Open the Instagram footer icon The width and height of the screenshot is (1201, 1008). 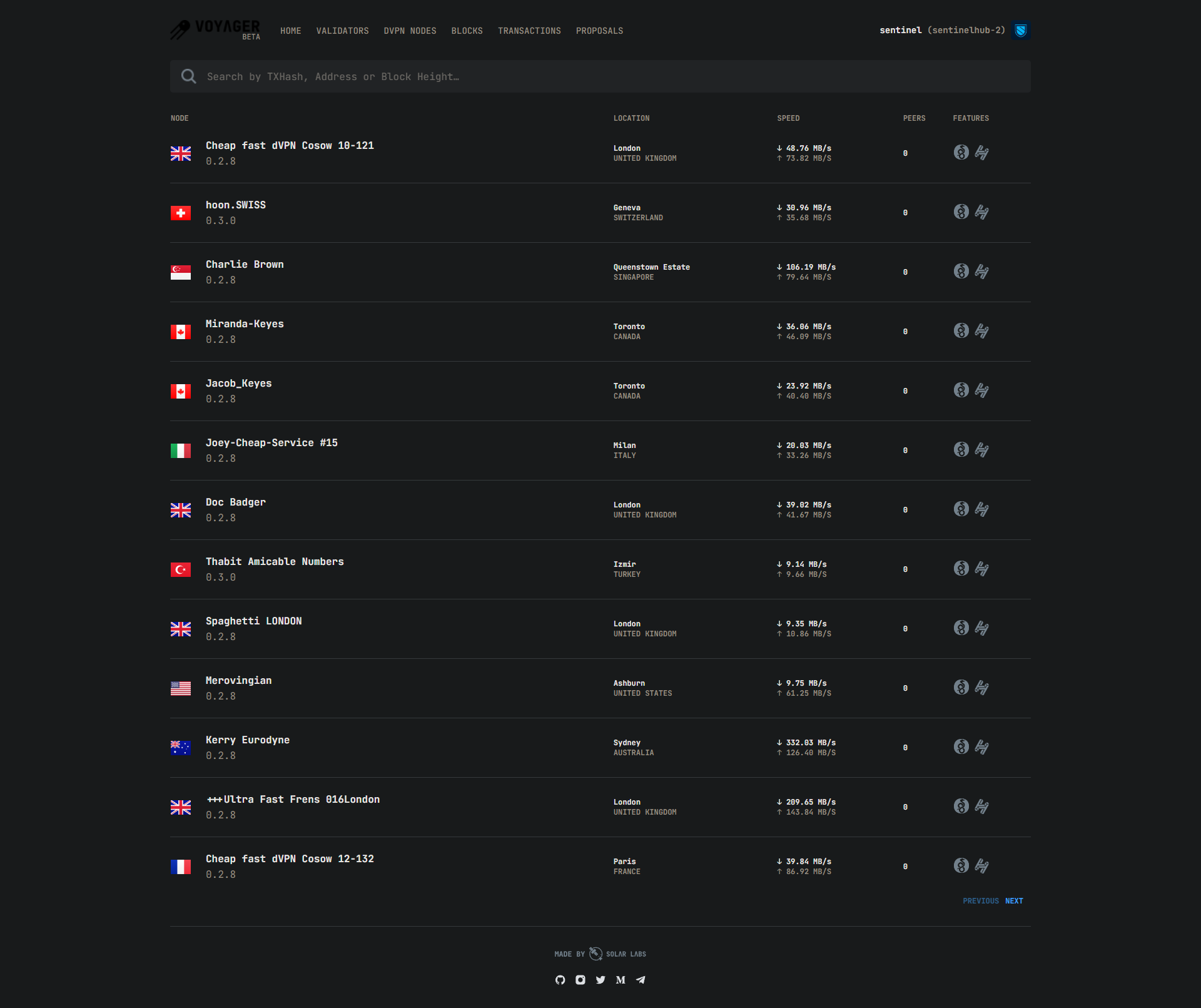point(580,980)
